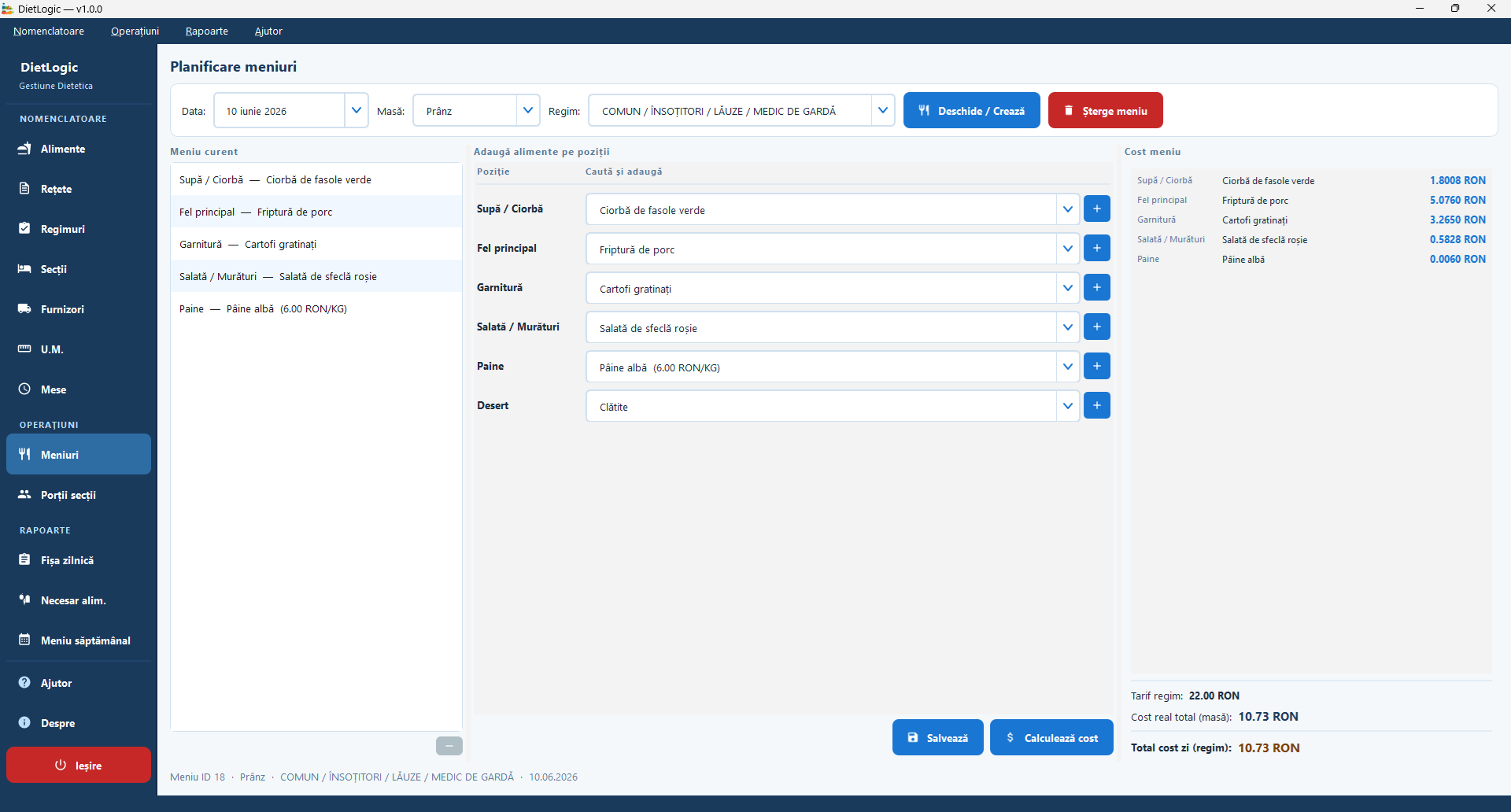This screenshot has height=812, width=1511.
Task: Click the Salvează button
Action: 937,737
